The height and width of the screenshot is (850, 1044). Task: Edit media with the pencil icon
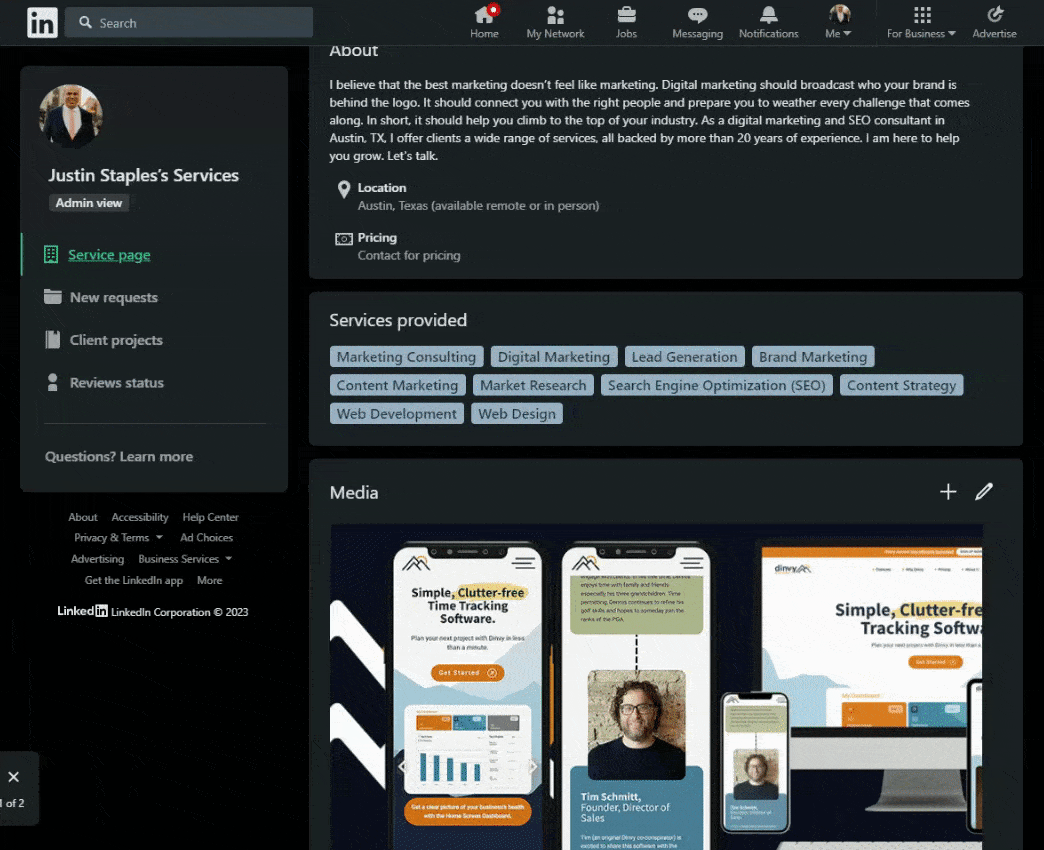(984, 492)
